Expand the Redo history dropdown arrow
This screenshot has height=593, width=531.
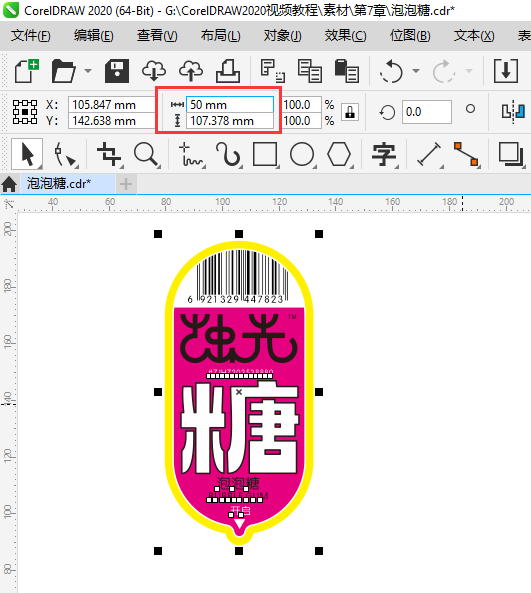click(469, 71)
